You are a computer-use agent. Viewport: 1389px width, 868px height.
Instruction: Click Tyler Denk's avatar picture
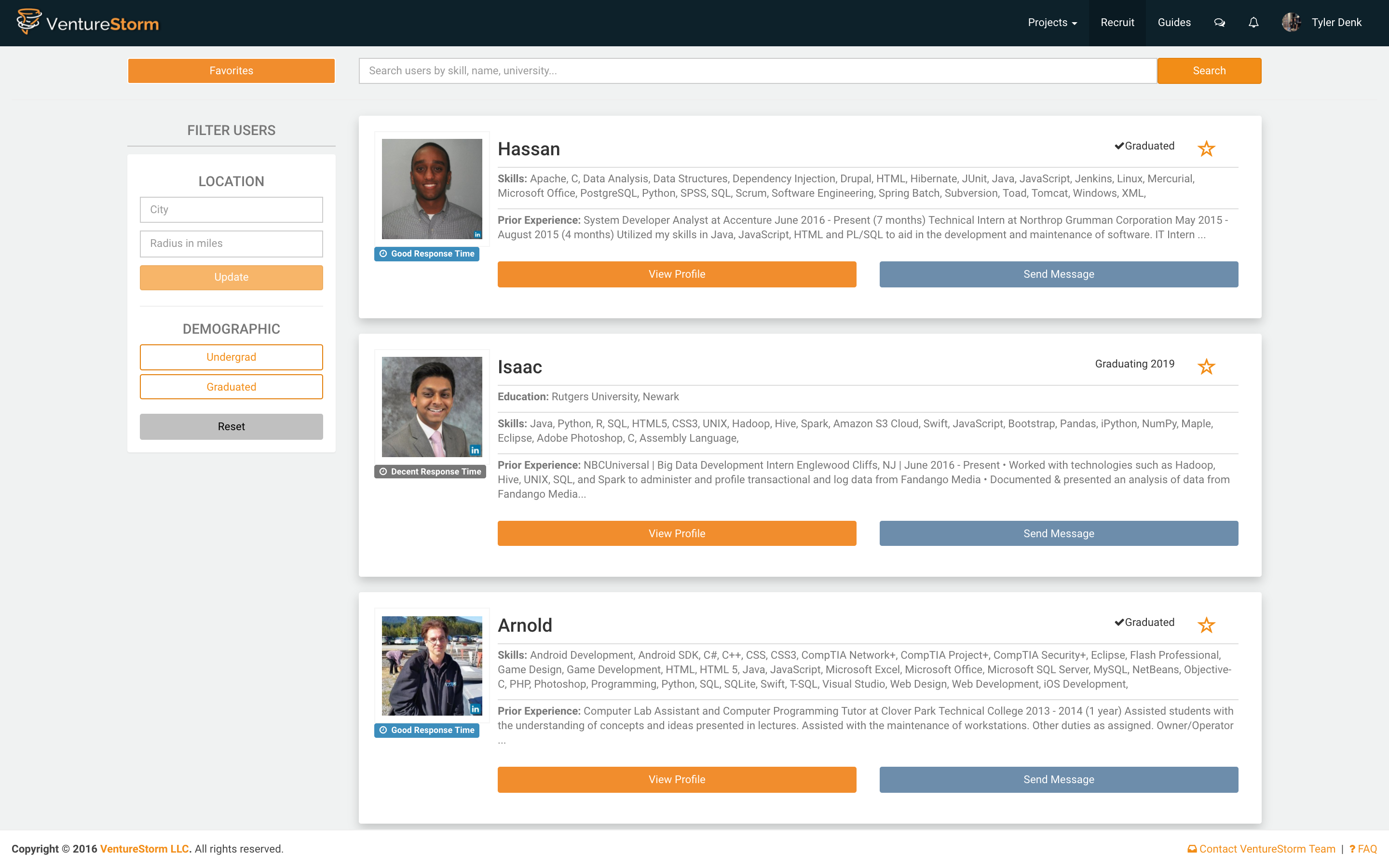[1291, 22]
